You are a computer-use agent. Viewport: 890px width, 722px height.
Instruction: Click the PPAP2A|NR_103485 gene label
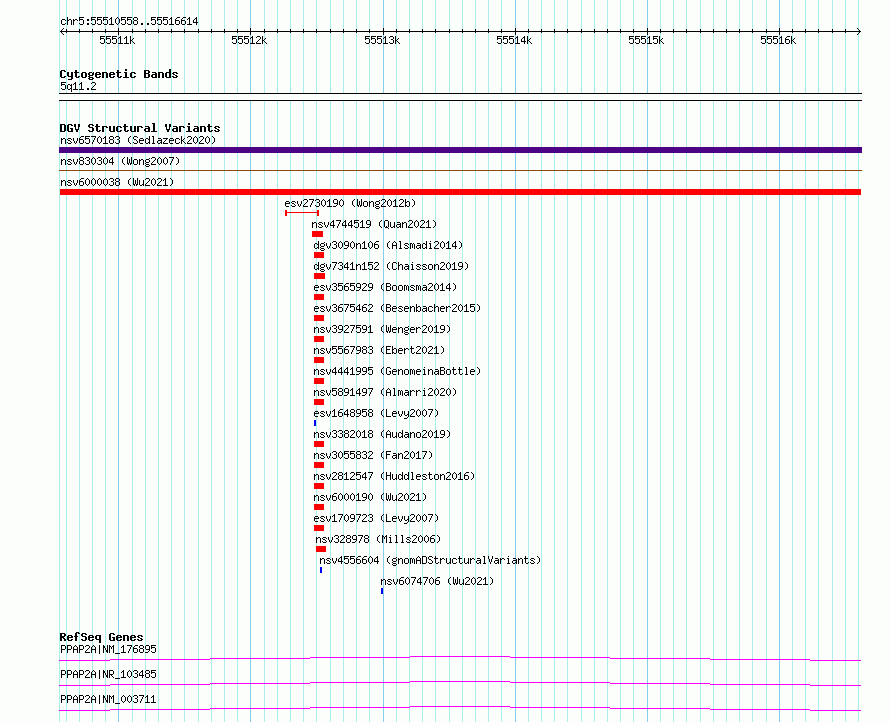click(x=108, y=674)
